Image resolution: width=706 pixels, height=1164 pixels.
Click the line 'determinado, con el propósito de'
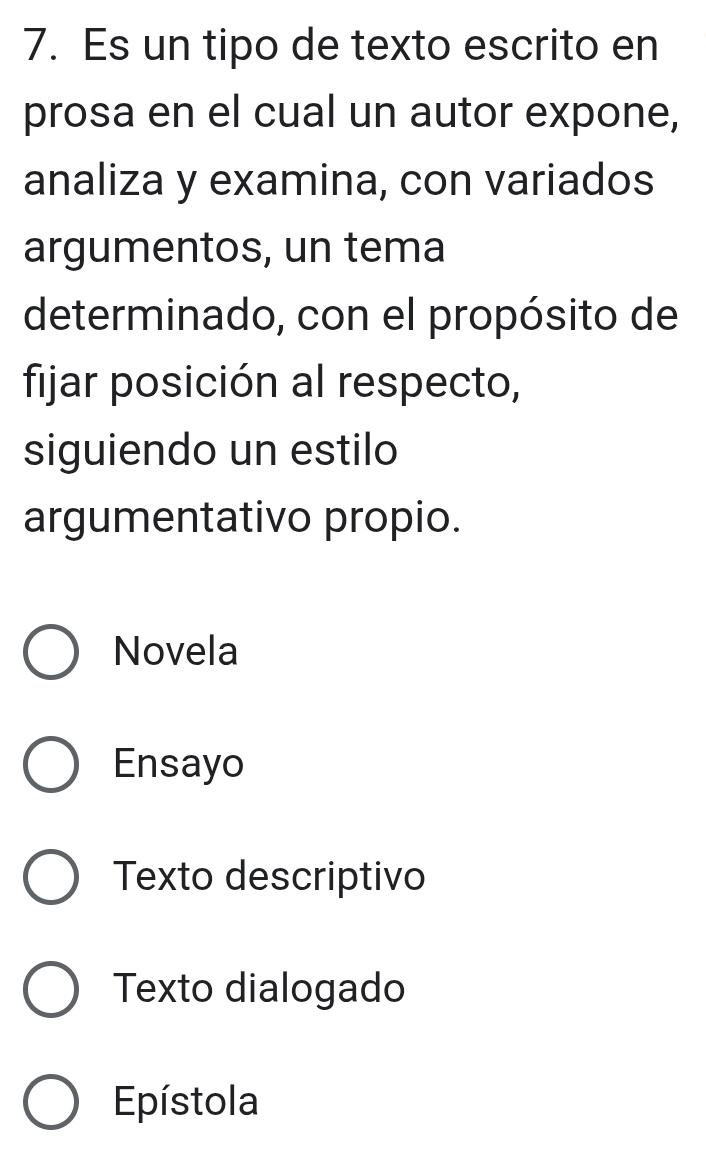coord(351,315)
